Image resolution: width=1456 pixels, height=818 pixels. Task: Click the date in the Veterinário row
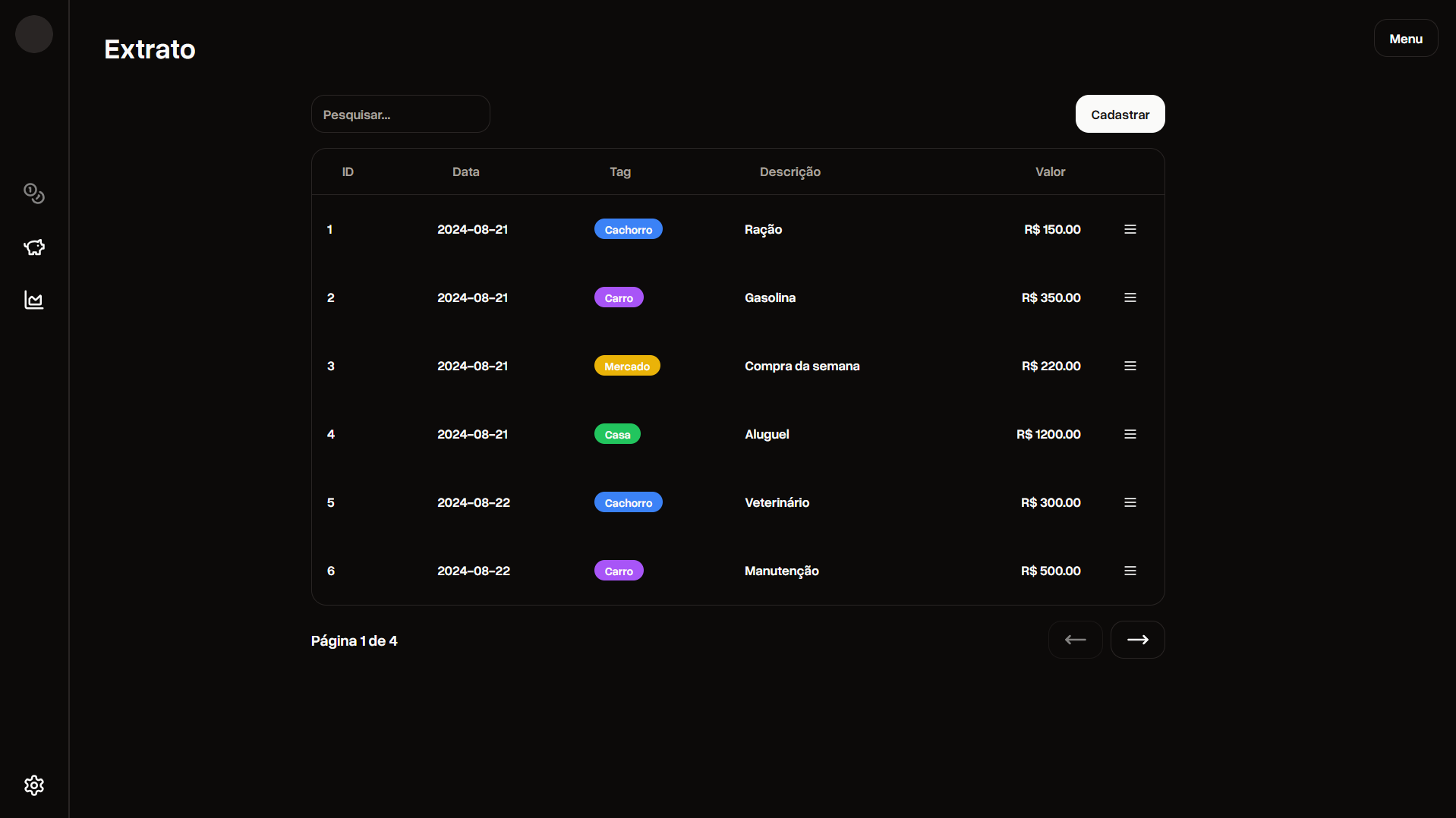[x=474, y=502]
